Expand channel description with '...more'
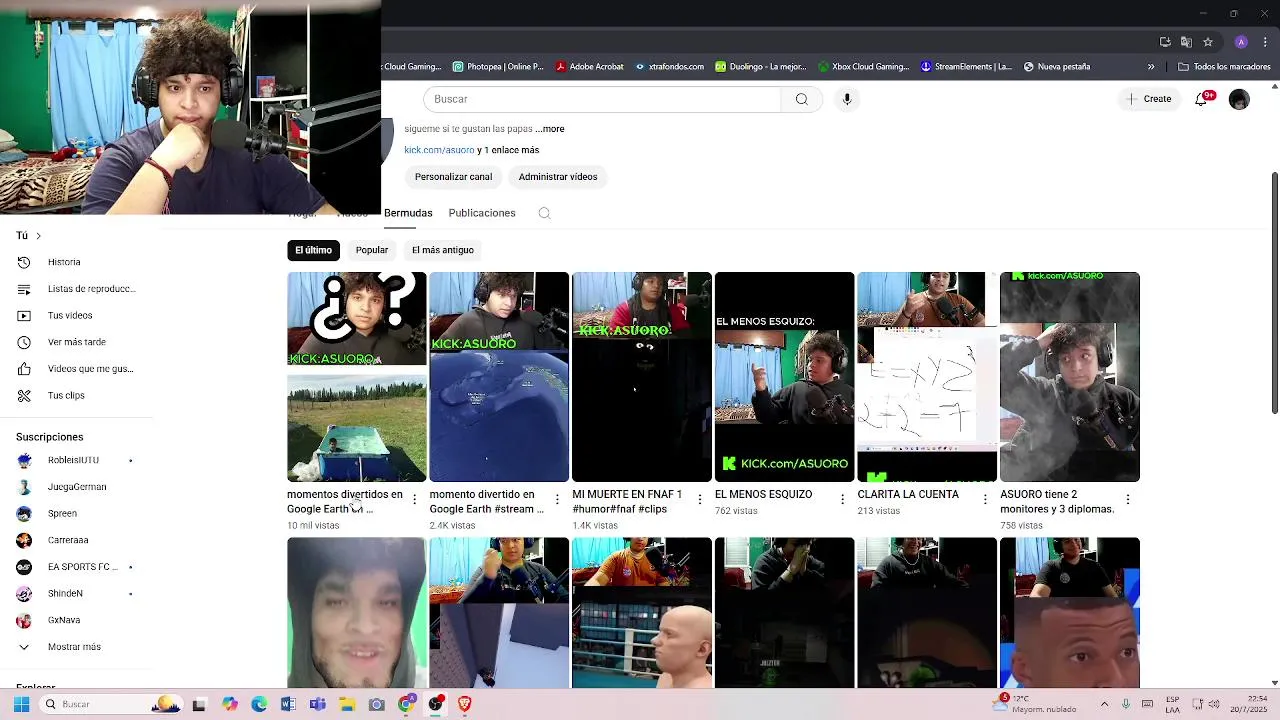The image size is (1280, 720). point(550,129)
